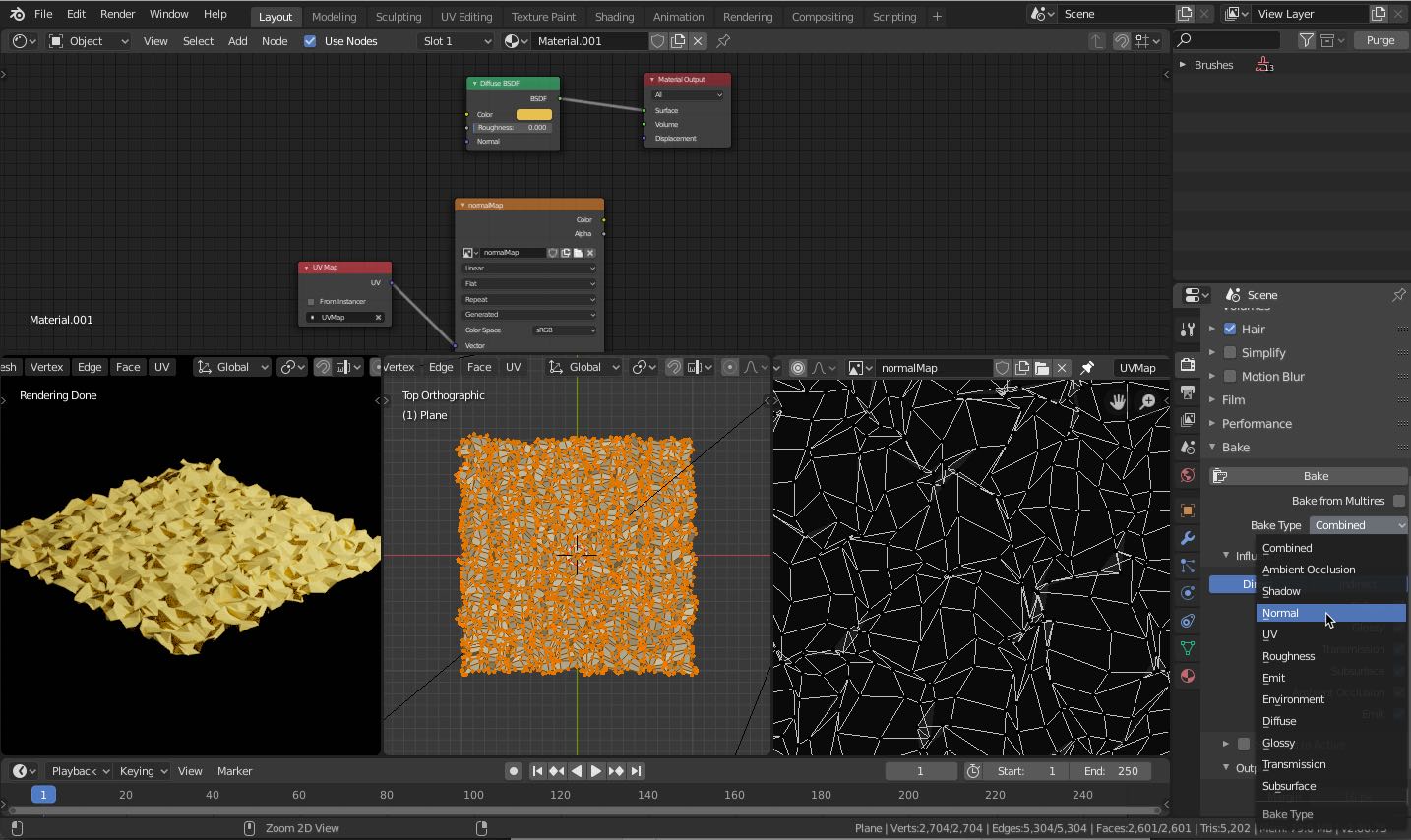
Task: Create a new material copy icon
Action: [x=678, y=41]
